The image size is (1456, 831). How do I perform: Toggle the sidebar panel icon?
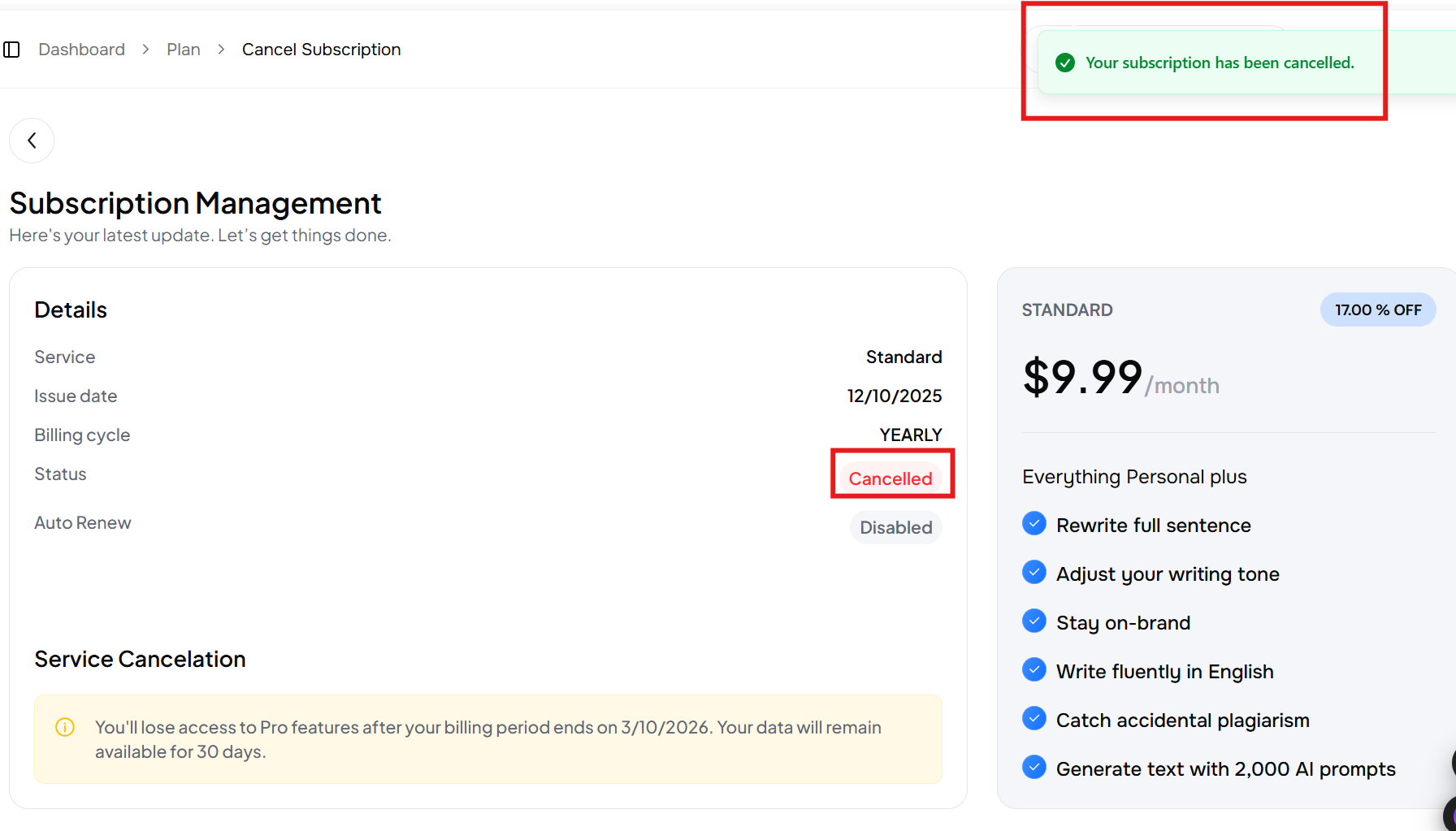coord(11,50)
